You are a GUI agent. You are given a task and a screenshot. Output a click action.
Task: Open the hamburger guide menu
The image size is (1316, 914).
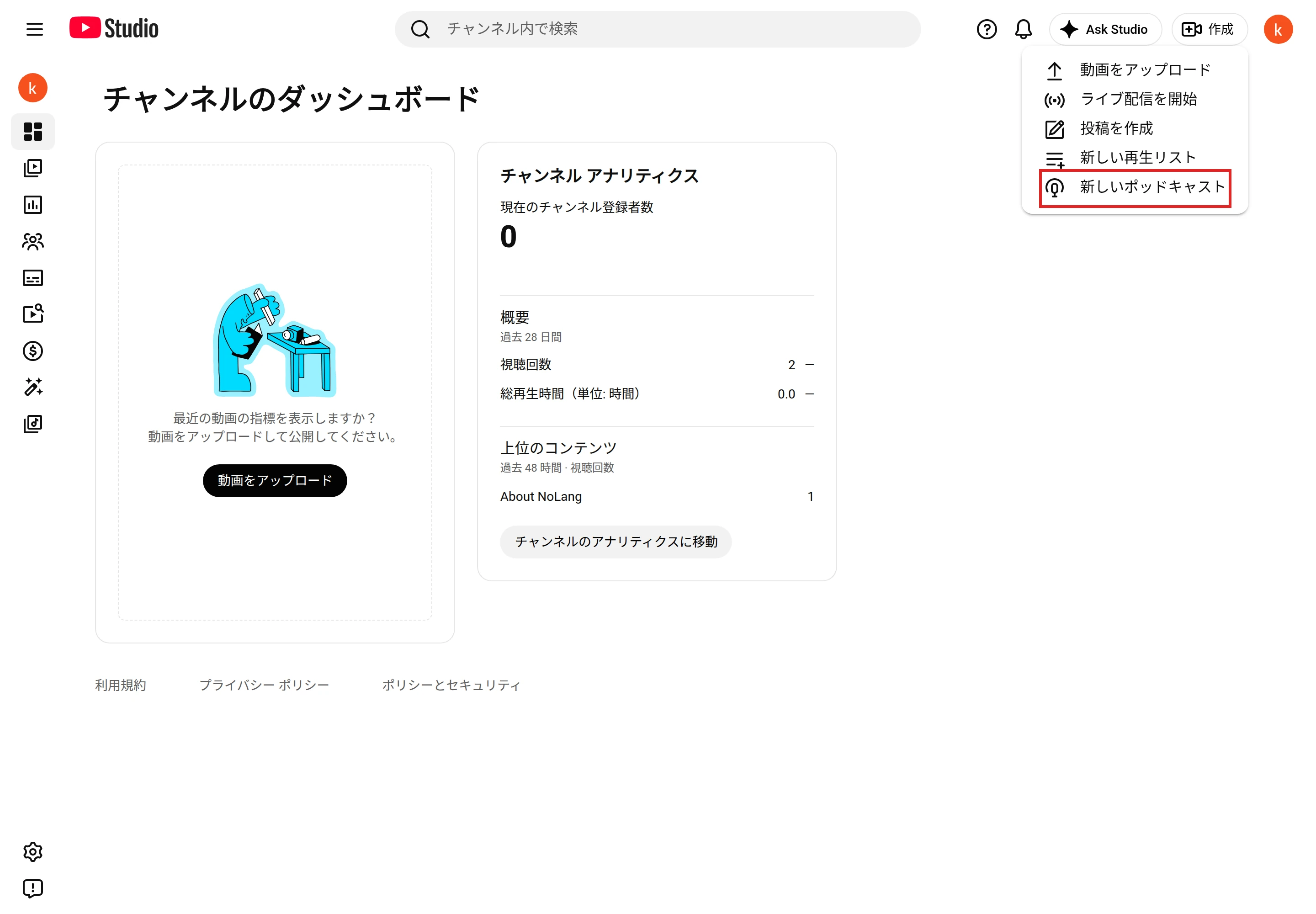pos(34,29)
